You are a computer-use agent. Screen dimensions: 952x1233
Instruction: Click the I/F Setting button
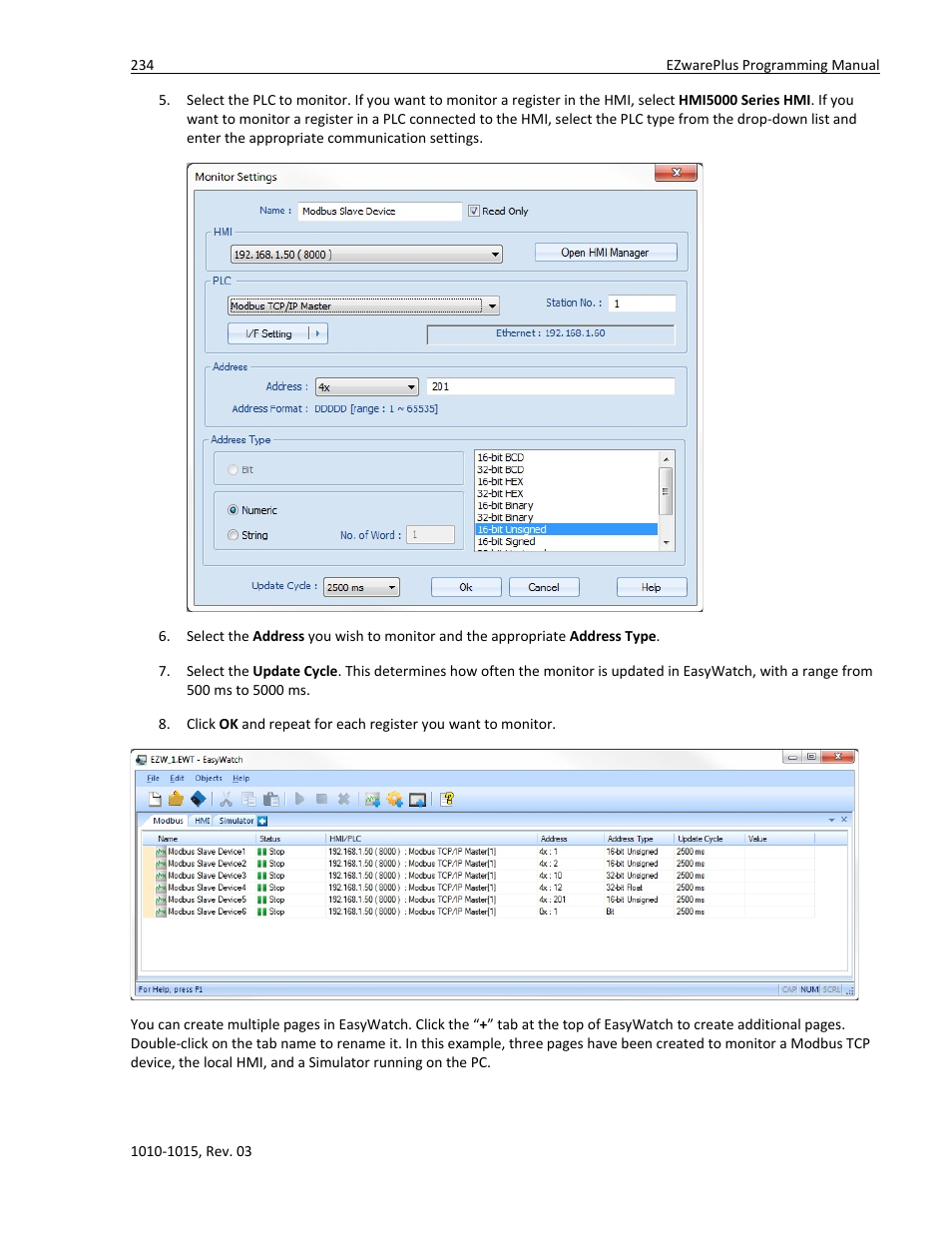268,333
